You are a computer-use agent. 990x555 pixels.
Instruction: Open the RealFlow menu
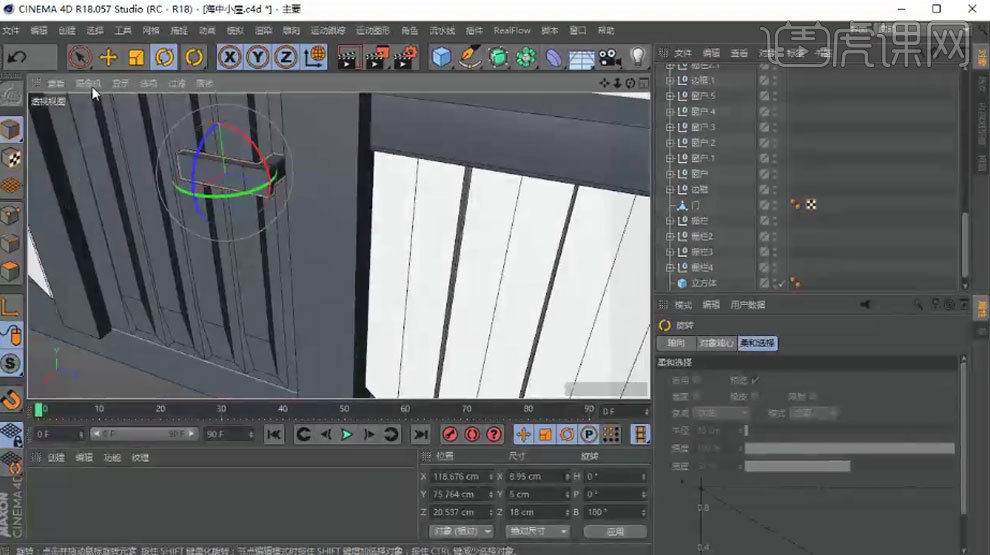click(x=512, y=31)
